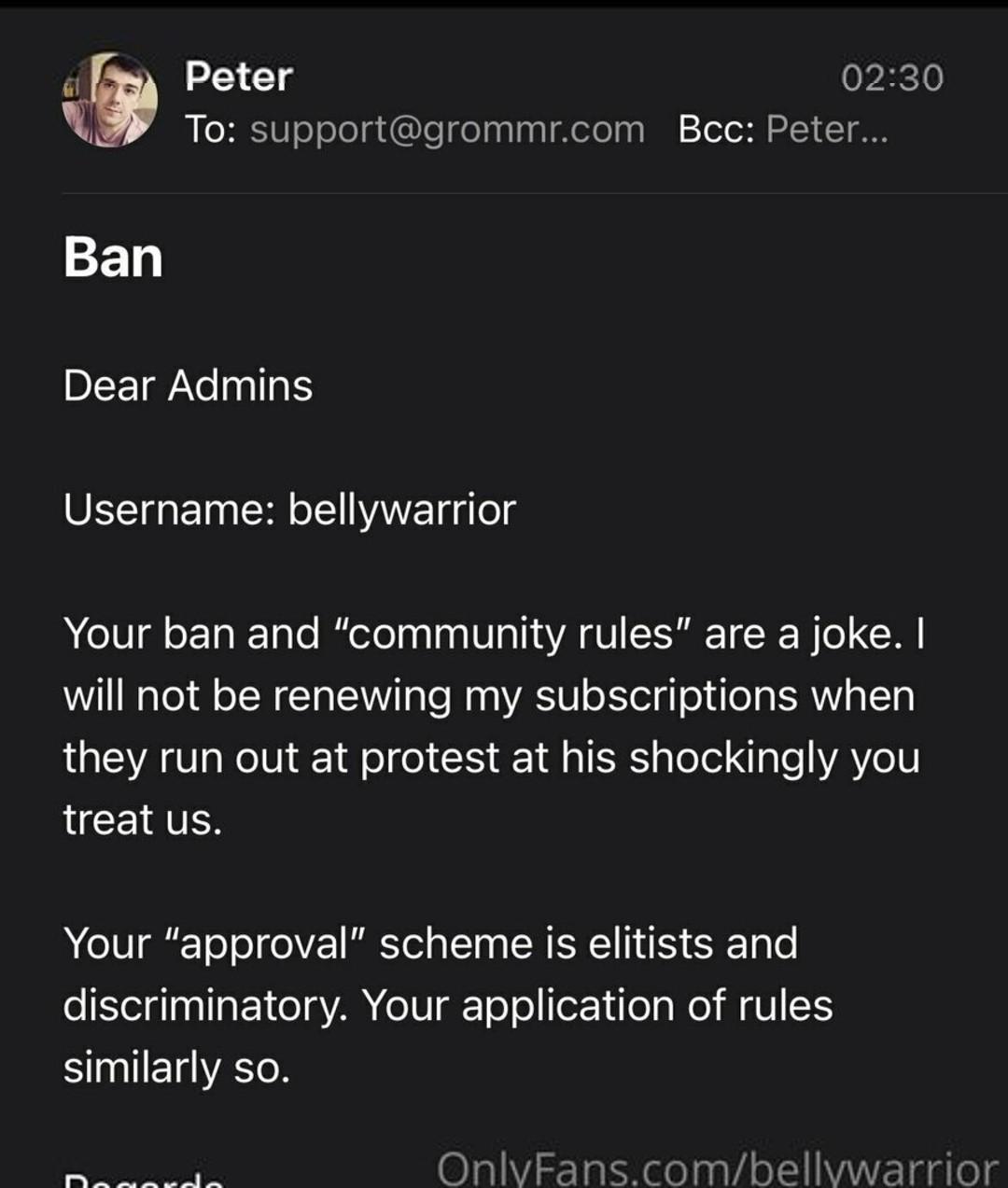Image resolution: width=1008 pixels, height=1188 pixels.
Task: Click the 02:30 timestamp
Action: pos(891,77)
